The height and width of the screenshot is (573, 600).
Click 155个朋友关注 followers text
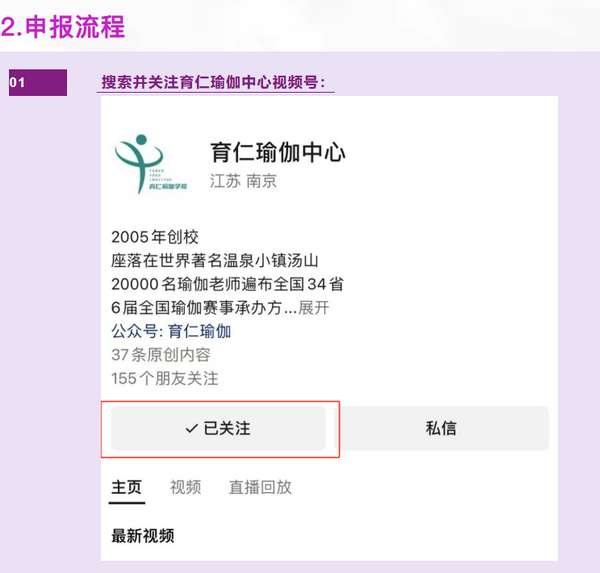tap(165, 379)
